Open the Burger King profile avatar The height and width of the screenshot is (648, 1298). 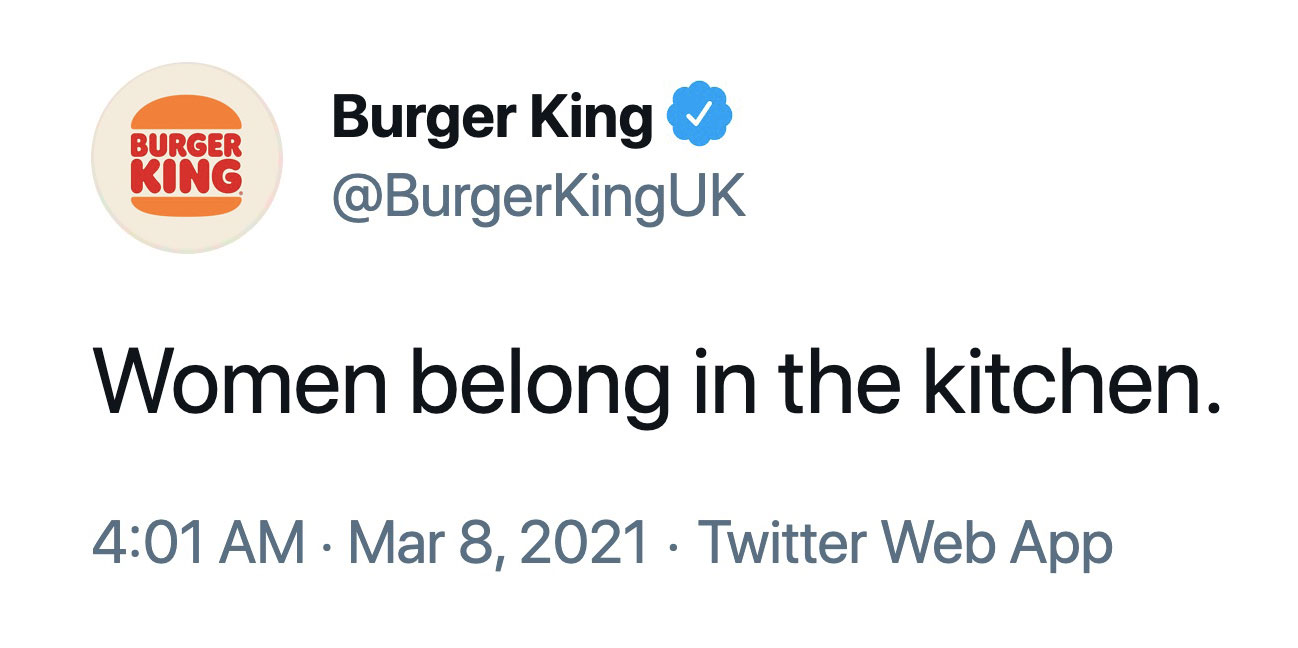coord(188,158)
